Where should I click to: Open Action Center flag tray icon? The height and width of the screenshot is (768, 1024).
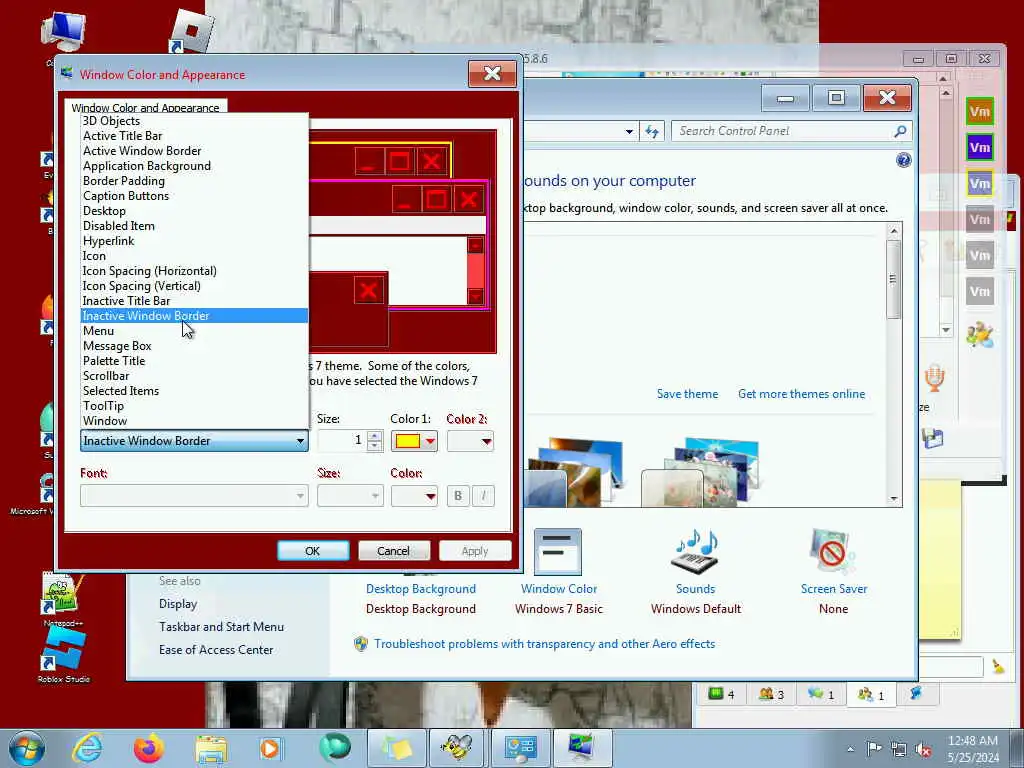(874, 748)
